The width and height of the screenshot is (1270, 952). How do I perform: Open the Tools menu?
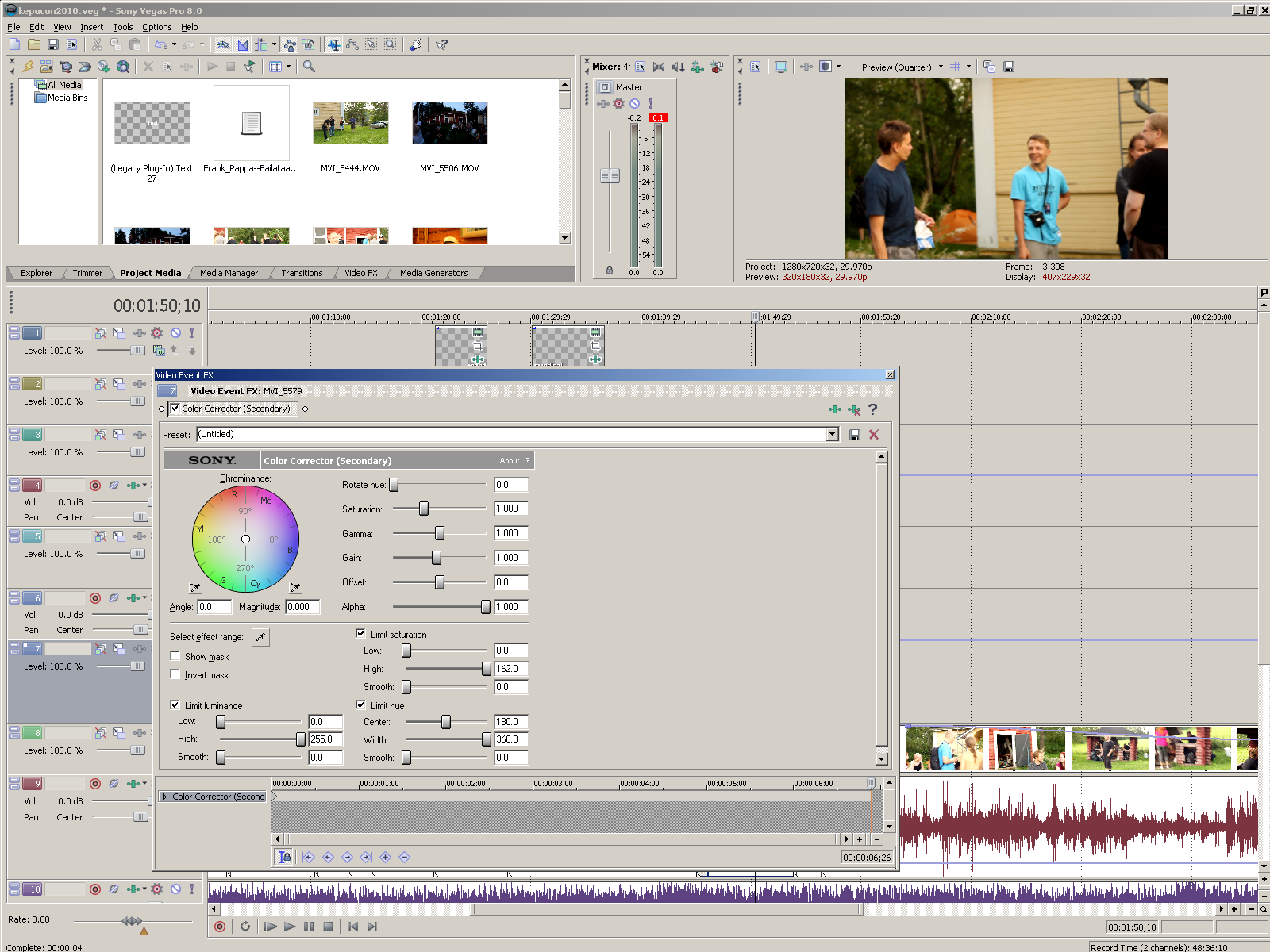point(122,27)
